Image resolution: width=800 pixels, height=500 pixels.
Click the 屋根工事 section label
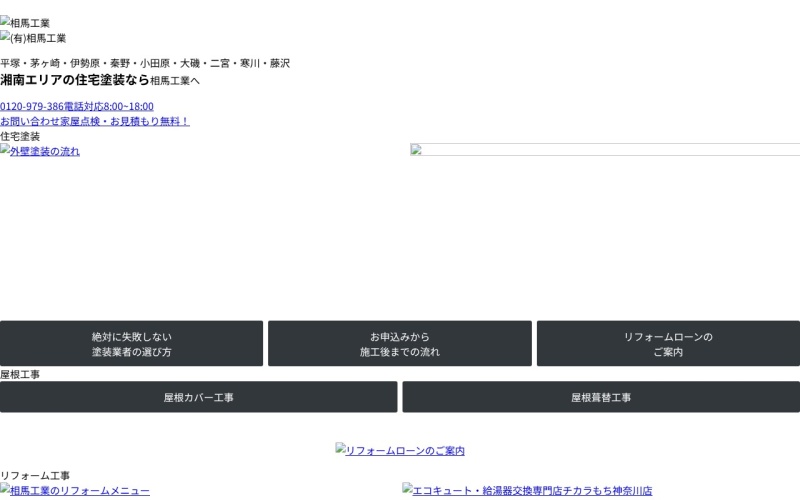click(20, 374)
